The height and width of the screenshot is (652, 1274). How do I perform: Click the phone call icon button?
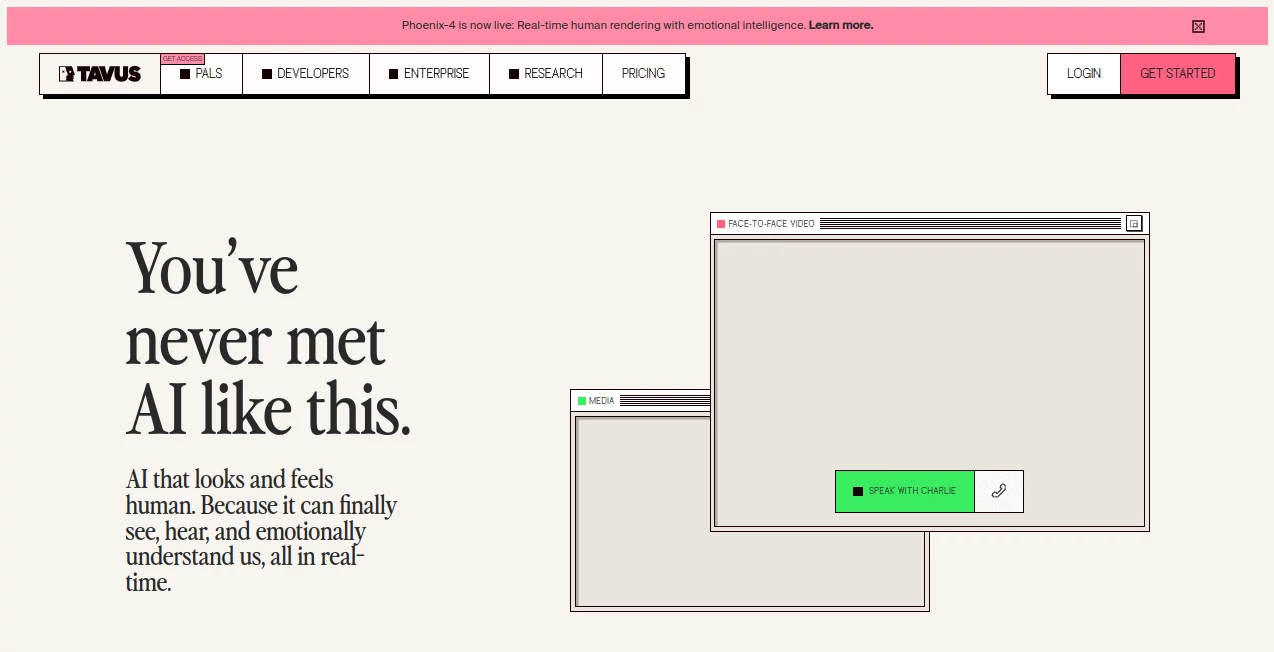[998, 491]
